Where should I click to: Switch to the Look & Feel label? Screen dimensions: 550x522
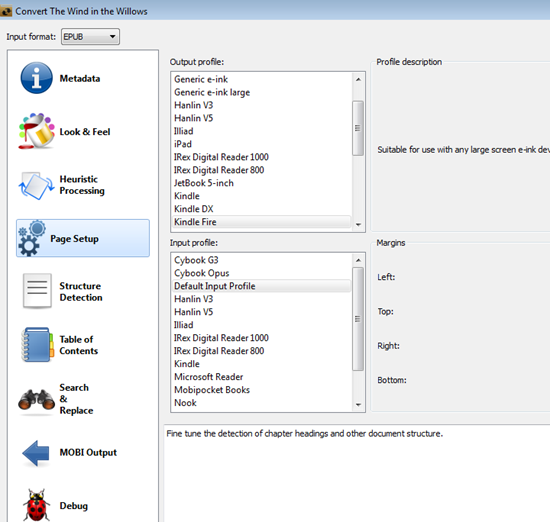point(85,132)
